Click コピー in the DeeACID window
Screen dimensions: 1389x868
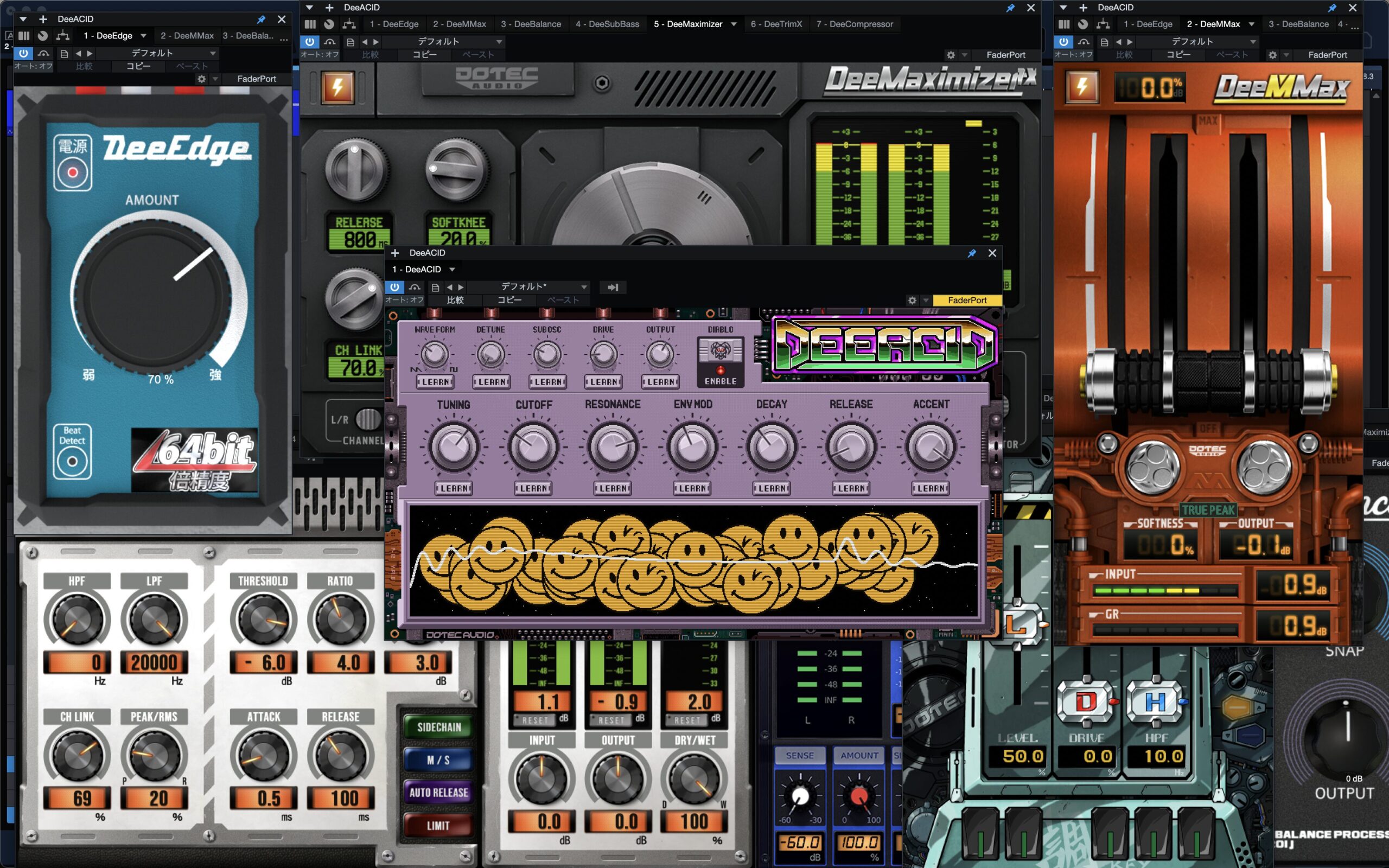pos(509,299)
